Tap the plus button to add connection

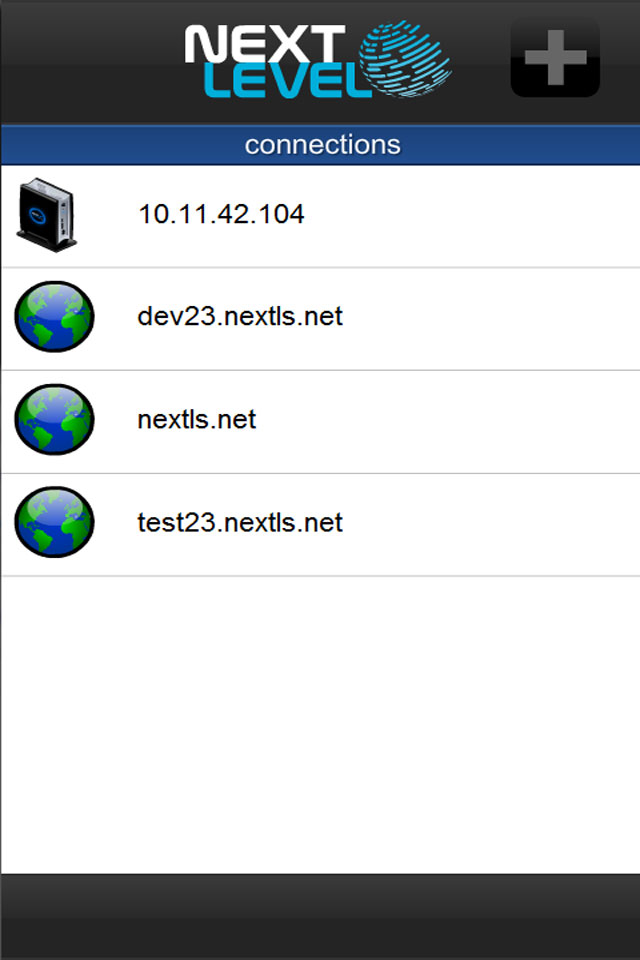555,59
